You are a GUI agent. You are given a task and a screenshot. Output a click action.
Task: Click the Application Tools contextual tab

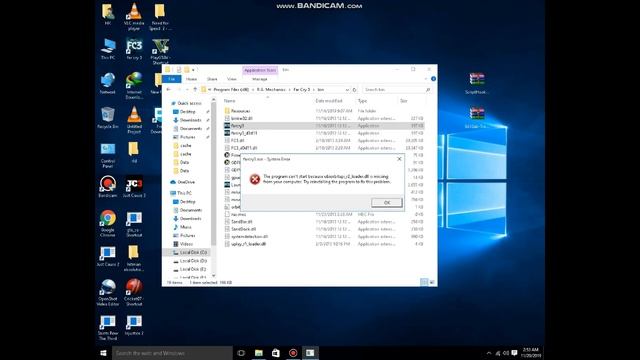[260, 70]
